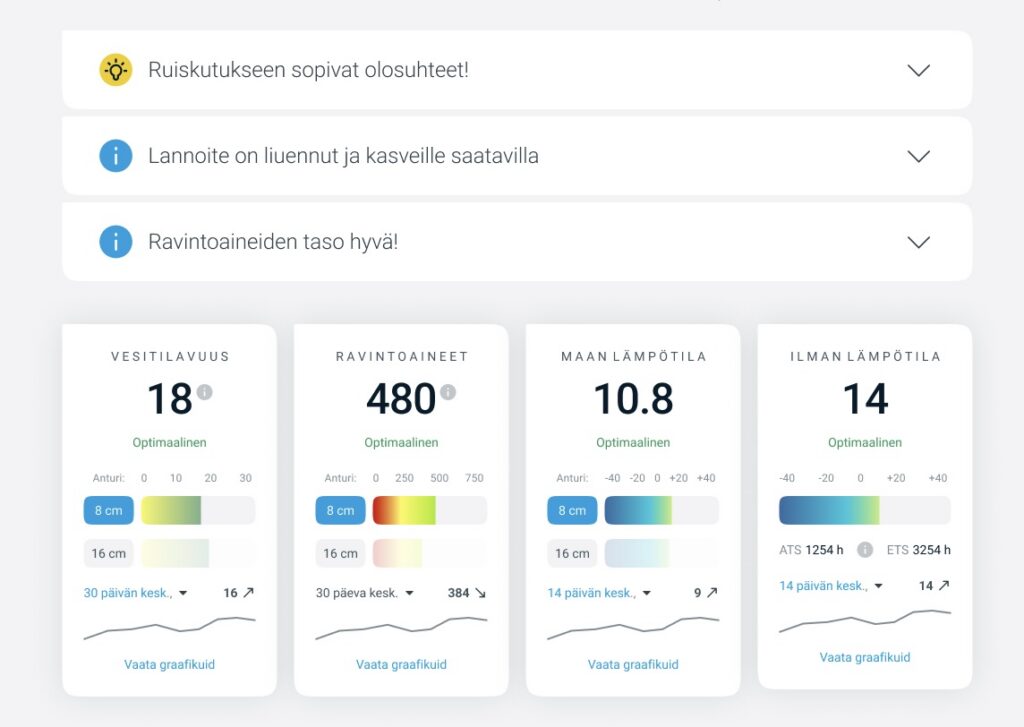The width and height of the screenshot is (1024, 727).
Task: Select the 8 cm sensor in Ravintoaineet card
Action: pos(340,510)
